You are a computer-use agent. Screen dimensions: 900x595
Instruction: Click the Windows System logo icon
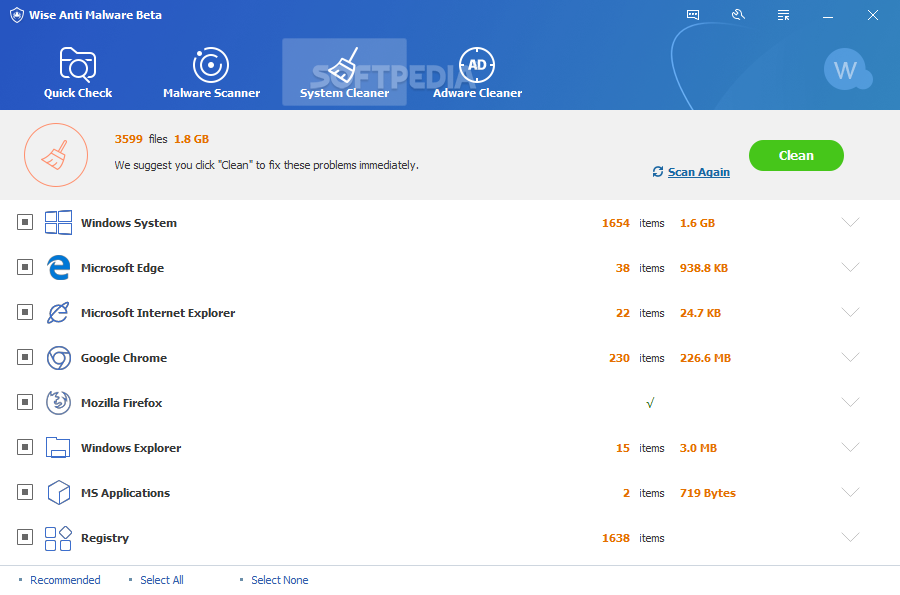pos(59,223)
